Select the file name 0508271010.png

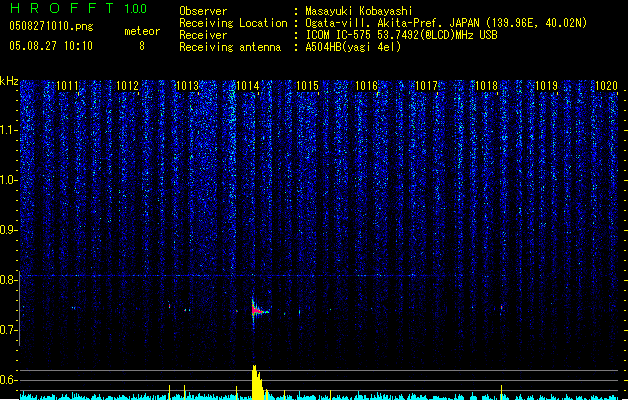tap(51, 26)
